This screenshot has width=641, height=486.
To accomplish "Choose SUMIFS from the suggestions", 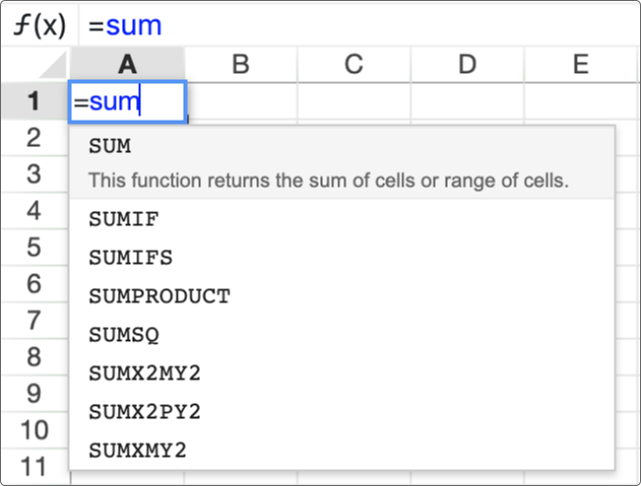I will [342, 258].
